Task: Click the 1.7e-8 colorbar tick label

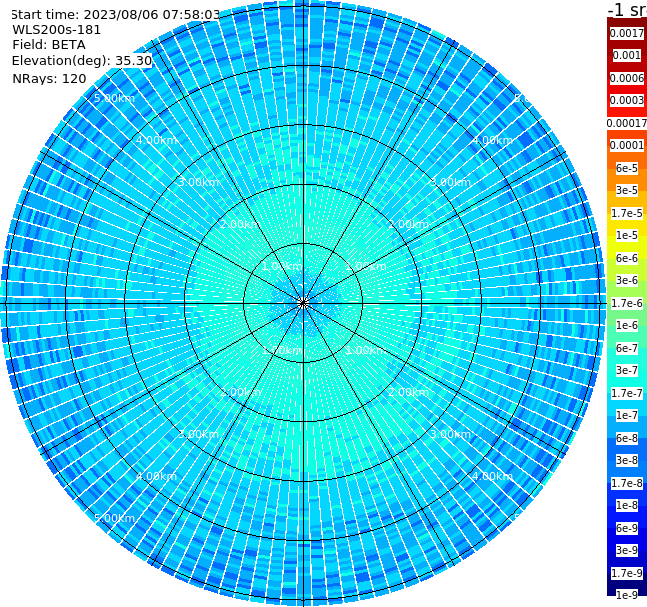Action: pyautogui.click(x=627, y=483)
